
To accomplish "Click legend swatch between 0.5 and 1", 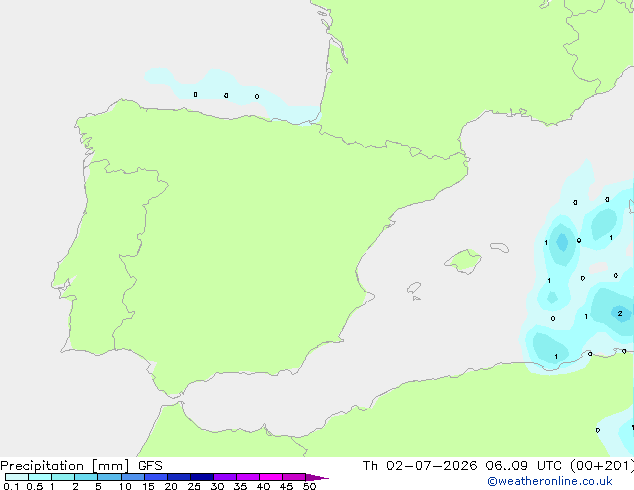I will click(40, 477).
